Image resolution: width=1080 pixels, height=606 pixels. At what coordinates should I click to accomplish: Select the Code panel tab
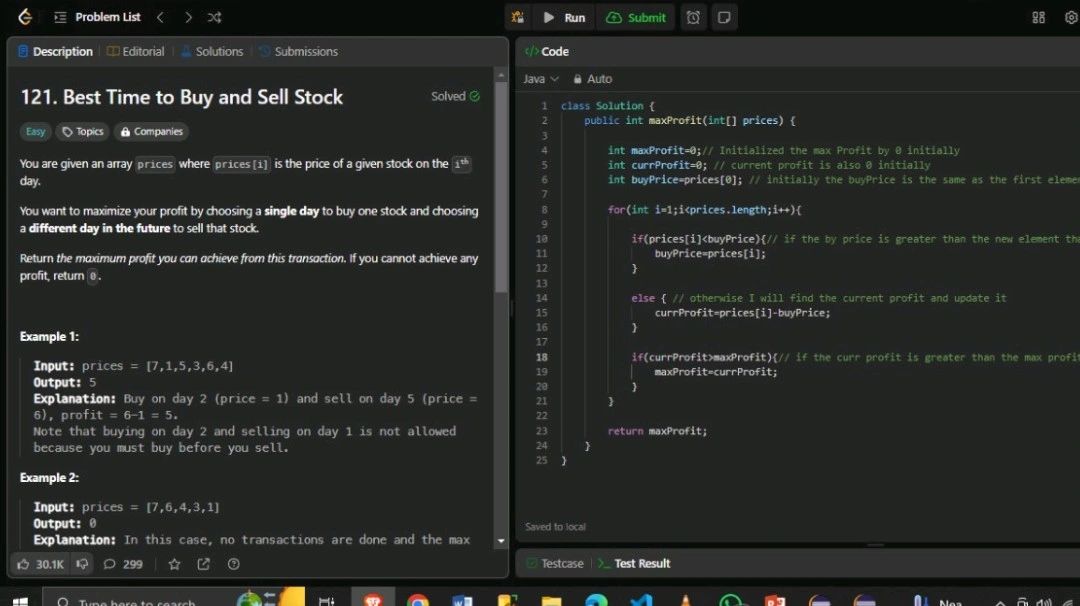pyautogui.click(x=547, y=52)
